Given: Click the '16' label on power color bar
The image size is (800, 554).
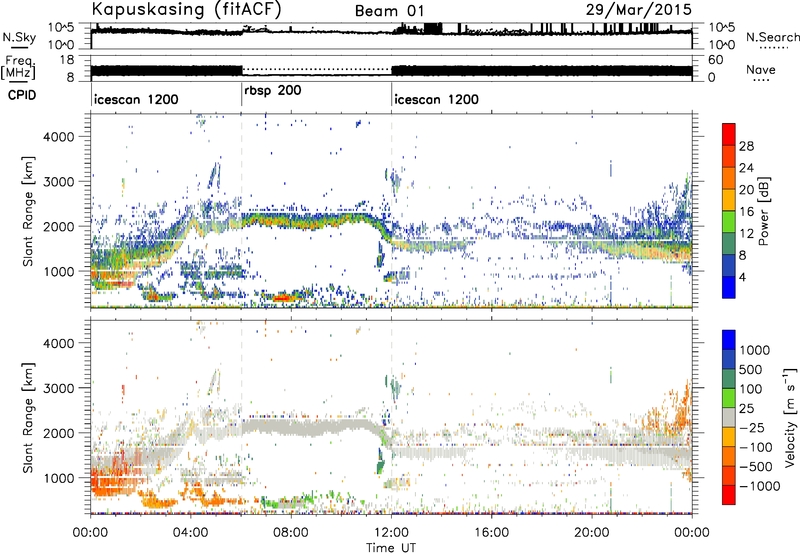Looking at the screenshot, I should click(x=746, y=212).
